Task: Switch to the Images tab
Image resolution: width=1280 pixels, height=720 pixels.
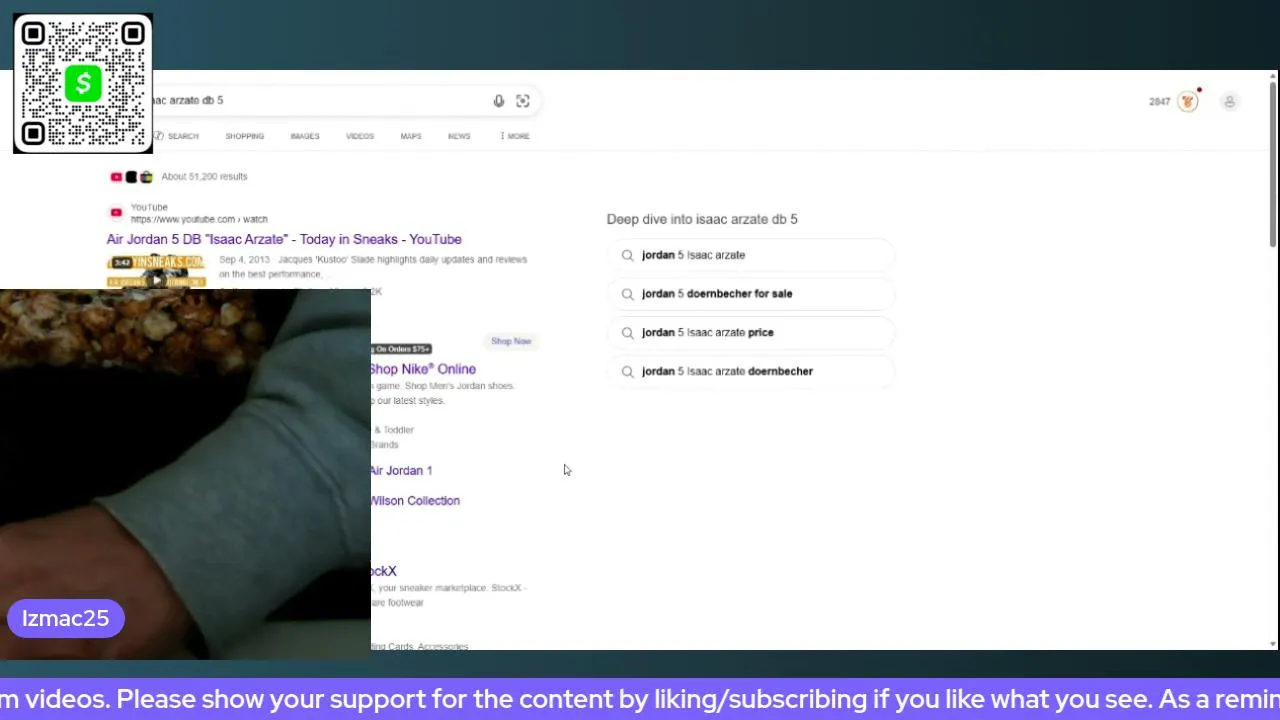Action: (305, 136)
